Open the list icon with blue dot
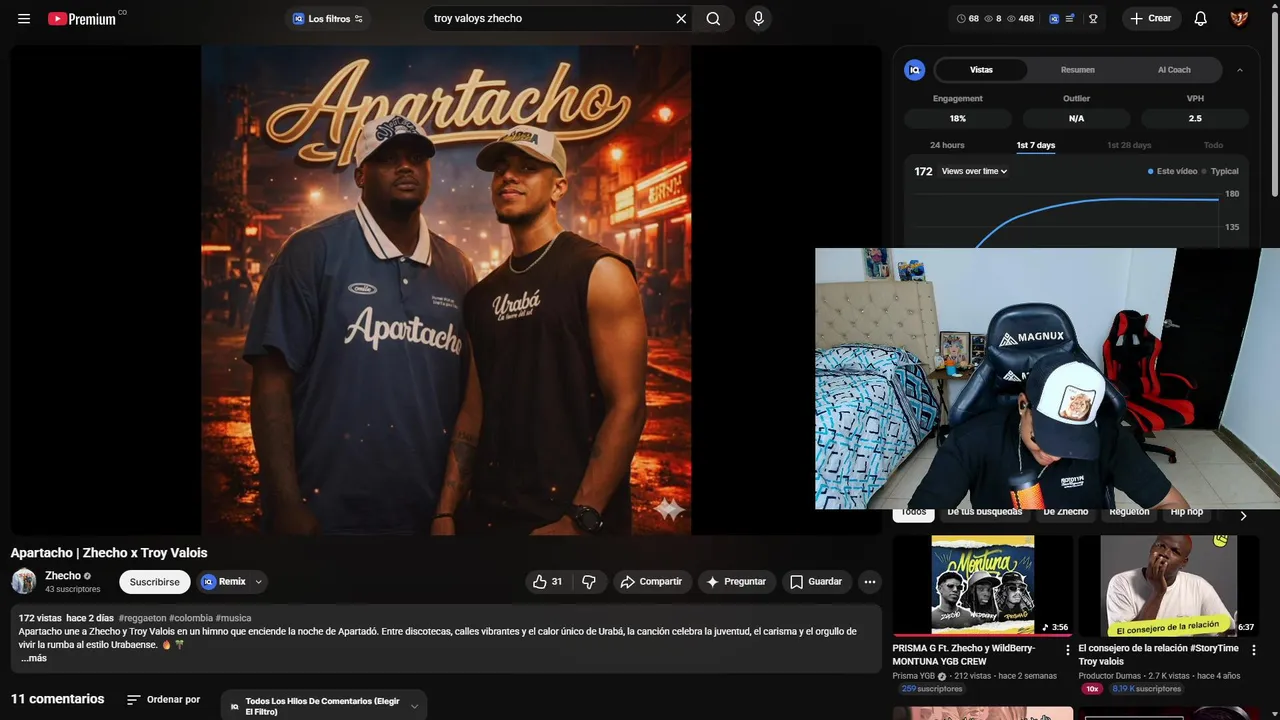The image size is (1280, 720). (1070, 18)
